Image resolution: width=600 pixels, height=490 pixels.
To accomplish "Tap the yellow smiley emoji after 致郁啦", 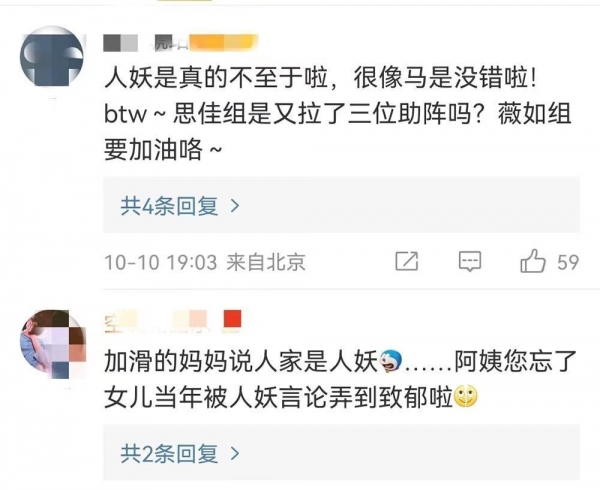I will pos(465,397).
